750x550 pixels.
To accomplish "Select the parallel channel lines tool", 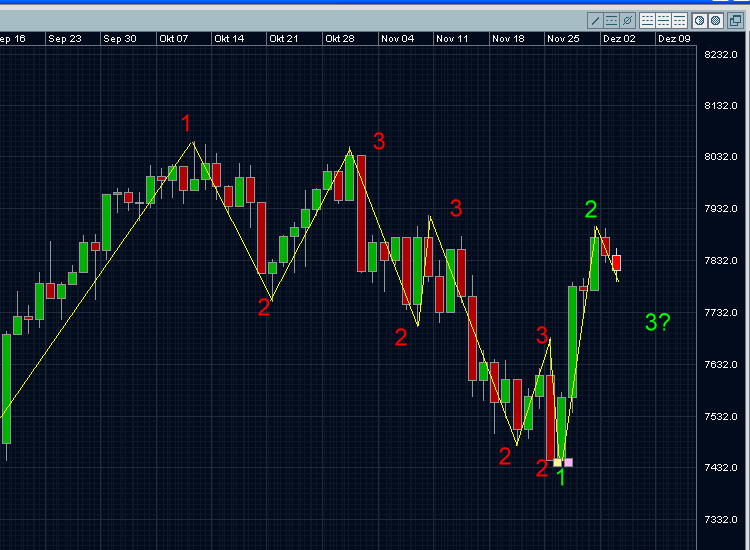I will coord(611,21).
